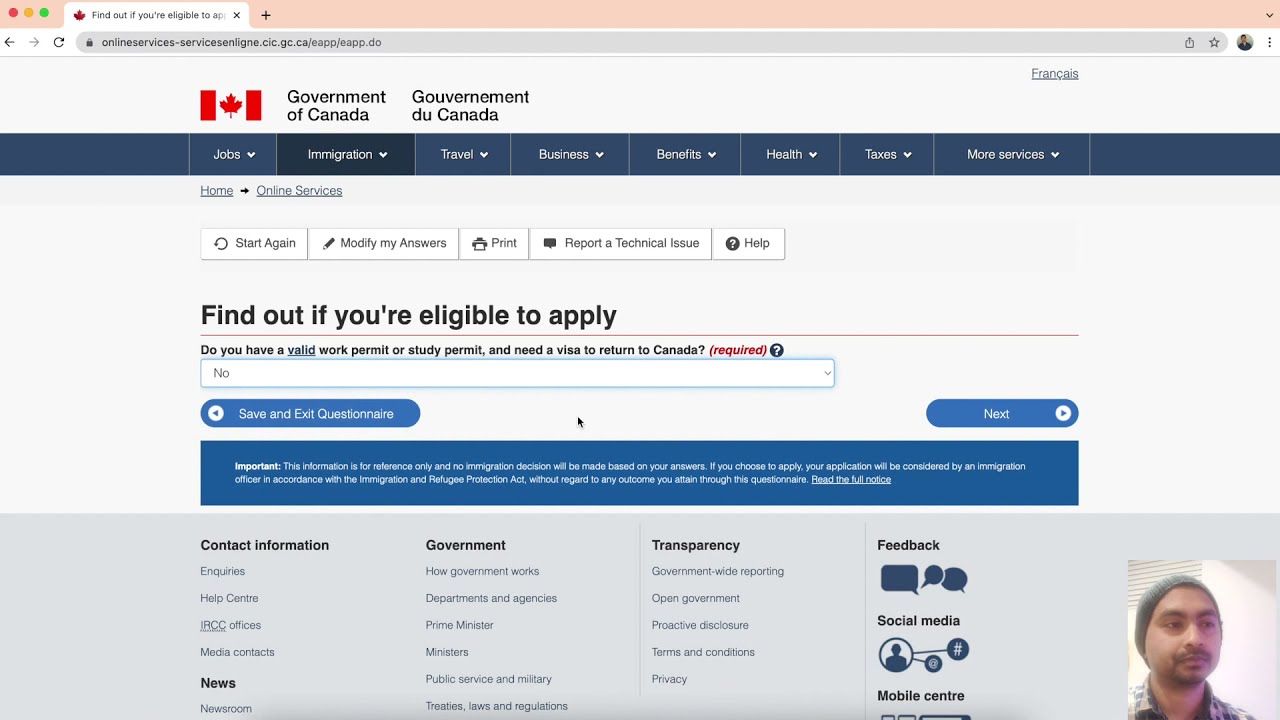Click the Government of Canada flag logo
The image size is (1280, 720).
[x=231, y=105]
